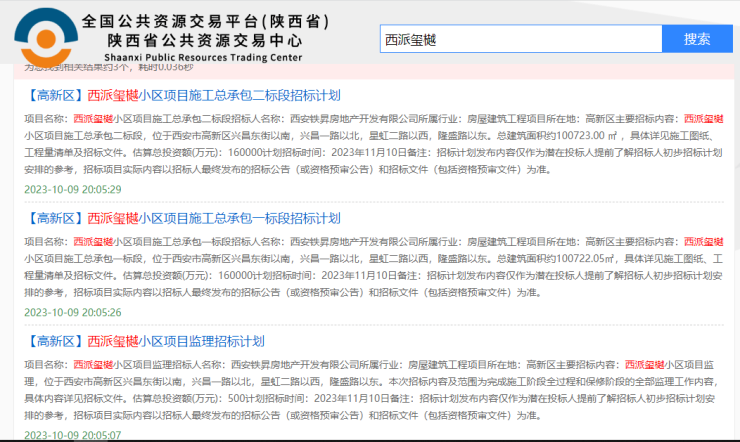Click the pink result count message bar
The image size is (740, 442).
370,71
